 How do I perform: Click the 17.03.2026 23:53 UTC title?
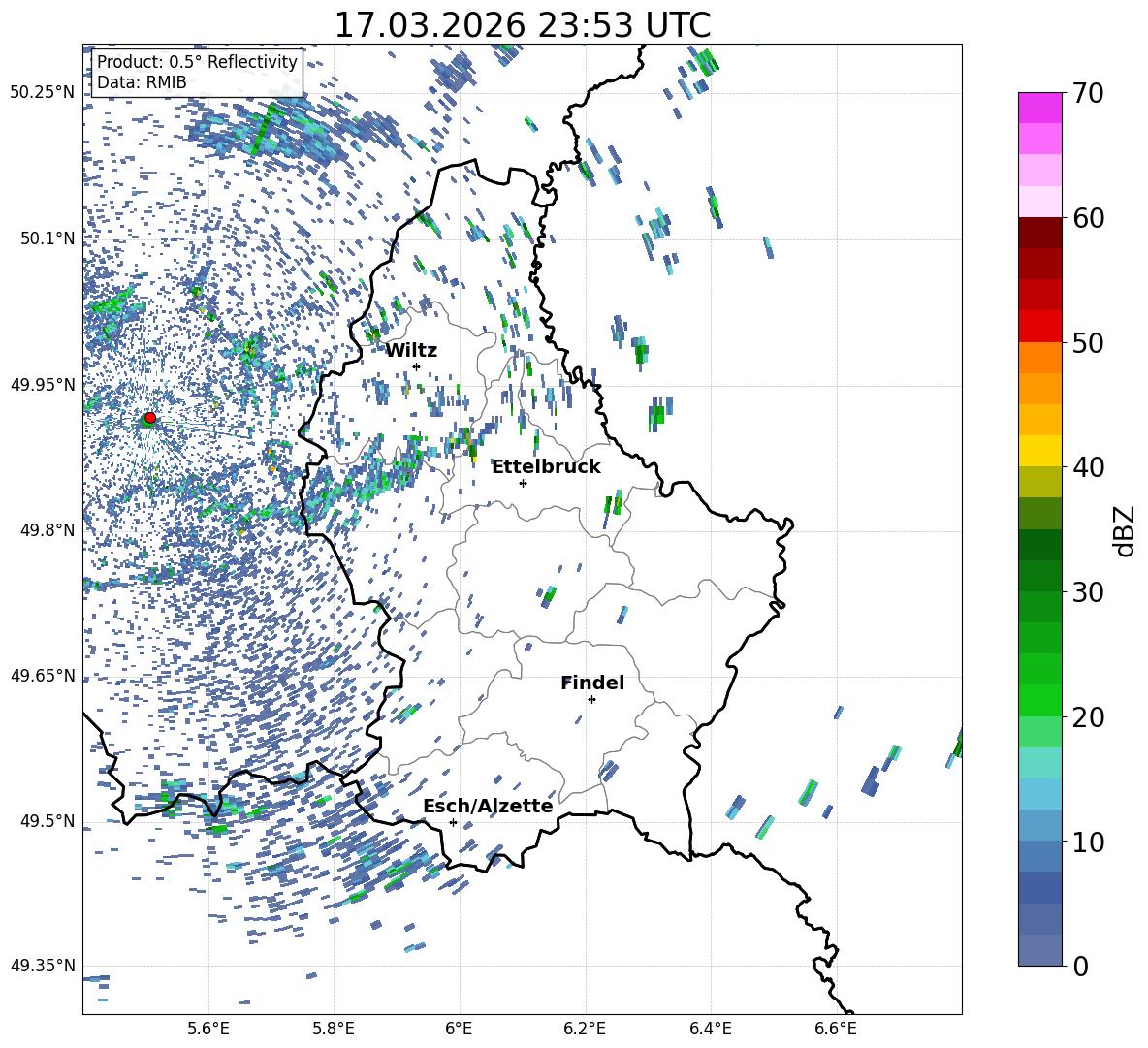pos(522,24)
